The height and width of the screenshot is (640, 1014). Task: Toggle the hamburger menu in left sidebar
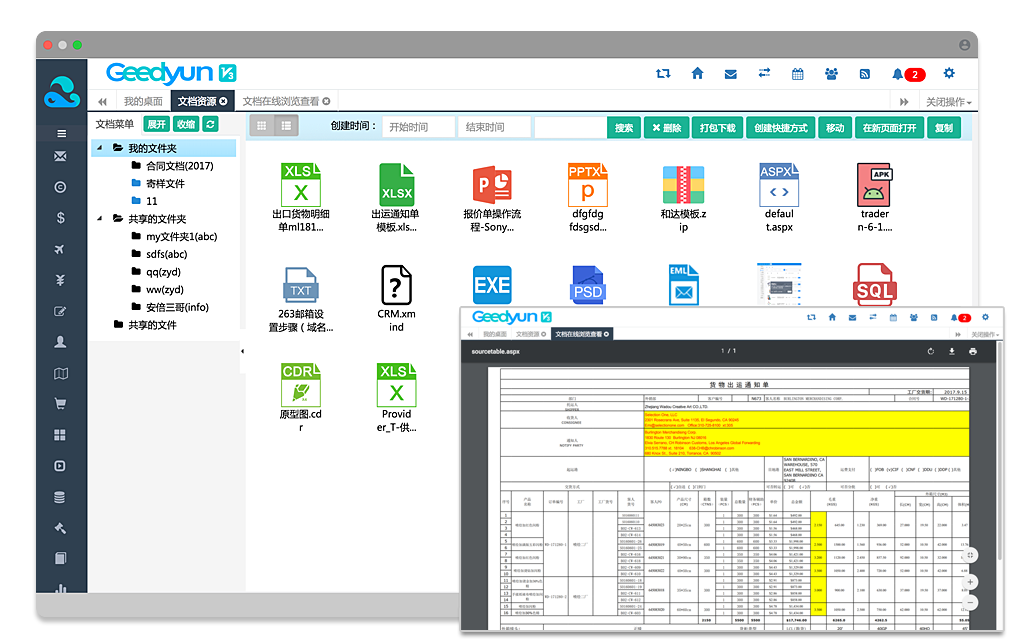[61, 134]
